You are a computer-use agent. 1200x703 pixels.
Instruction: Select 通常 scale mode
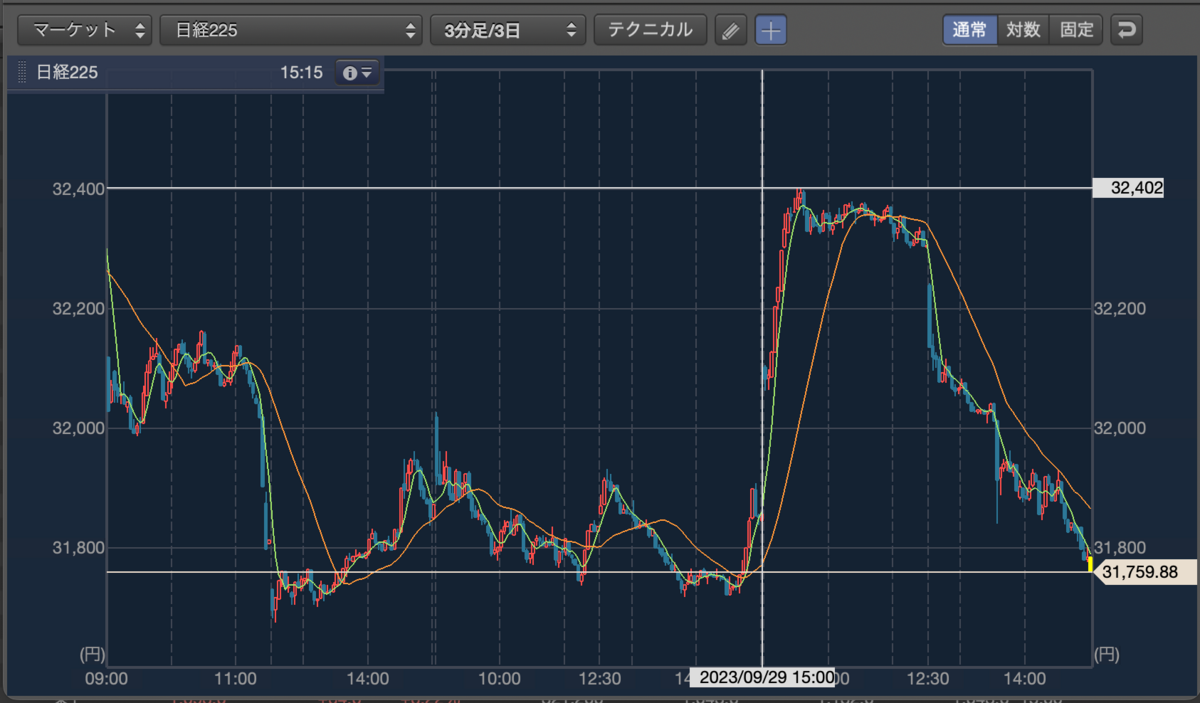pos(970,30)
